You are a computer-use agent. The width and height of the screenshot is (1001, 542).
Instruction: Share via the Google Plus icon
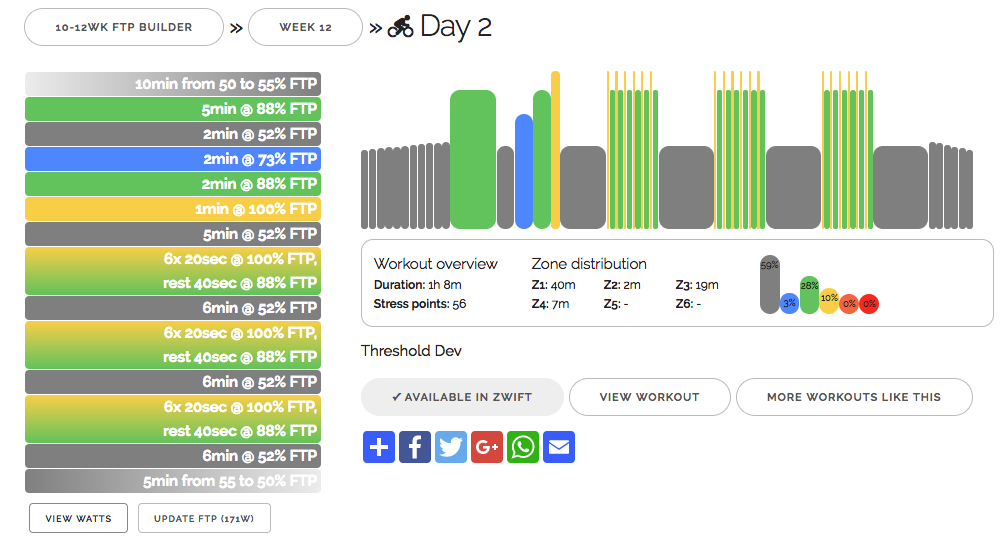click(x=487, y=446)
